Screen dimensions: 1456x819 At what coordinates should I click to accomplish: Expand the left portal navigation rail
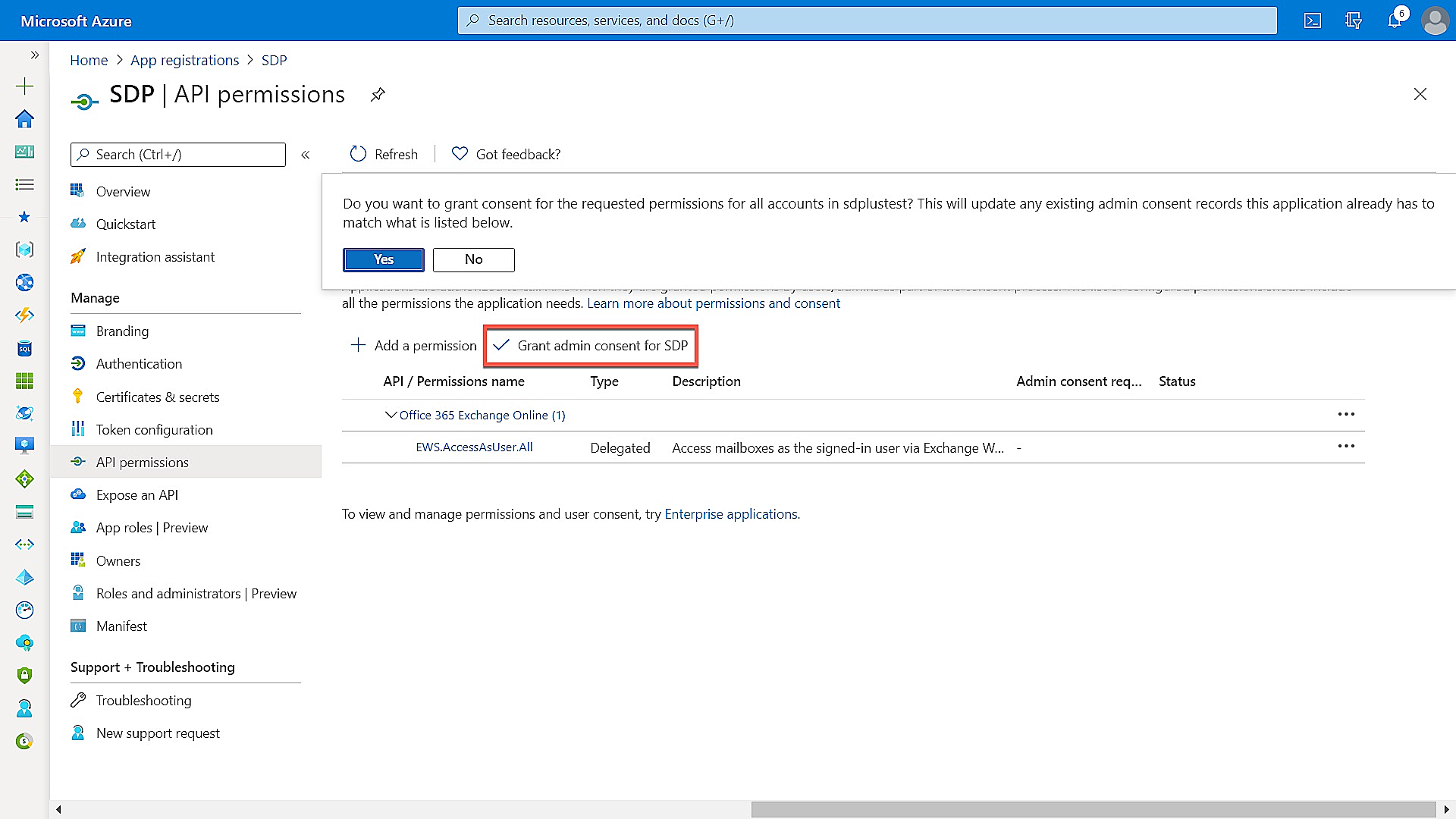coord(34,55)
